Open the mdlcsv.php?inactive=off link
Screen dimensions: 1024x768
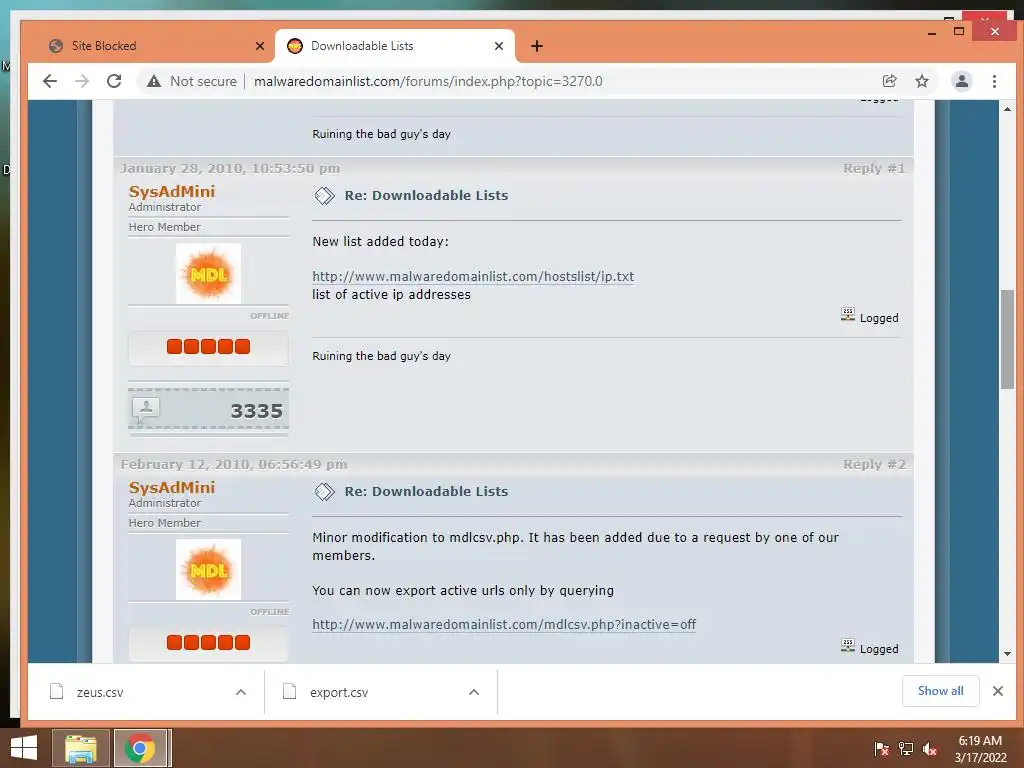tap(504, 624)
